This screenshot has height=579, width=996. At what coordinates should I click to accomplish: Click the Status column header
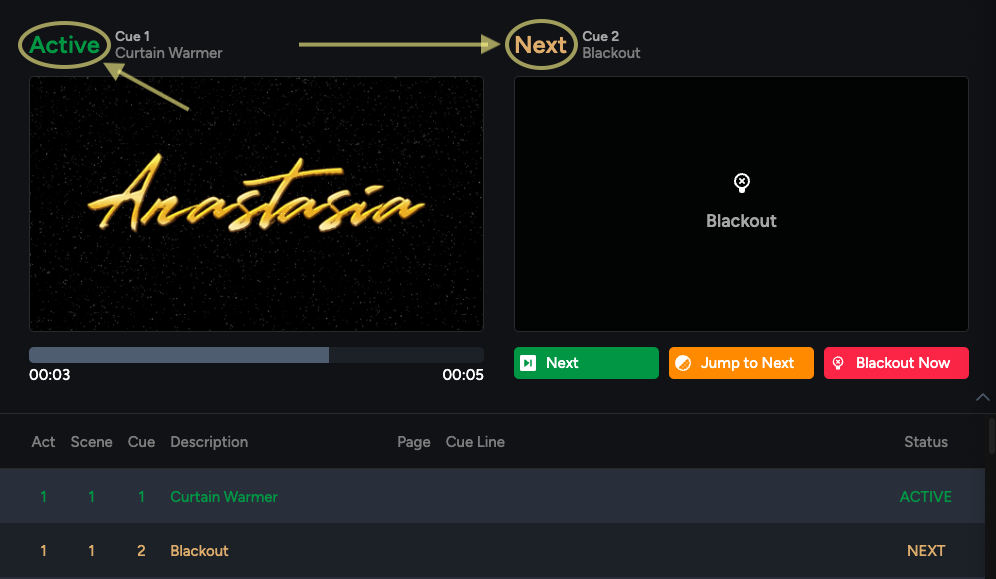coord(925,442)
